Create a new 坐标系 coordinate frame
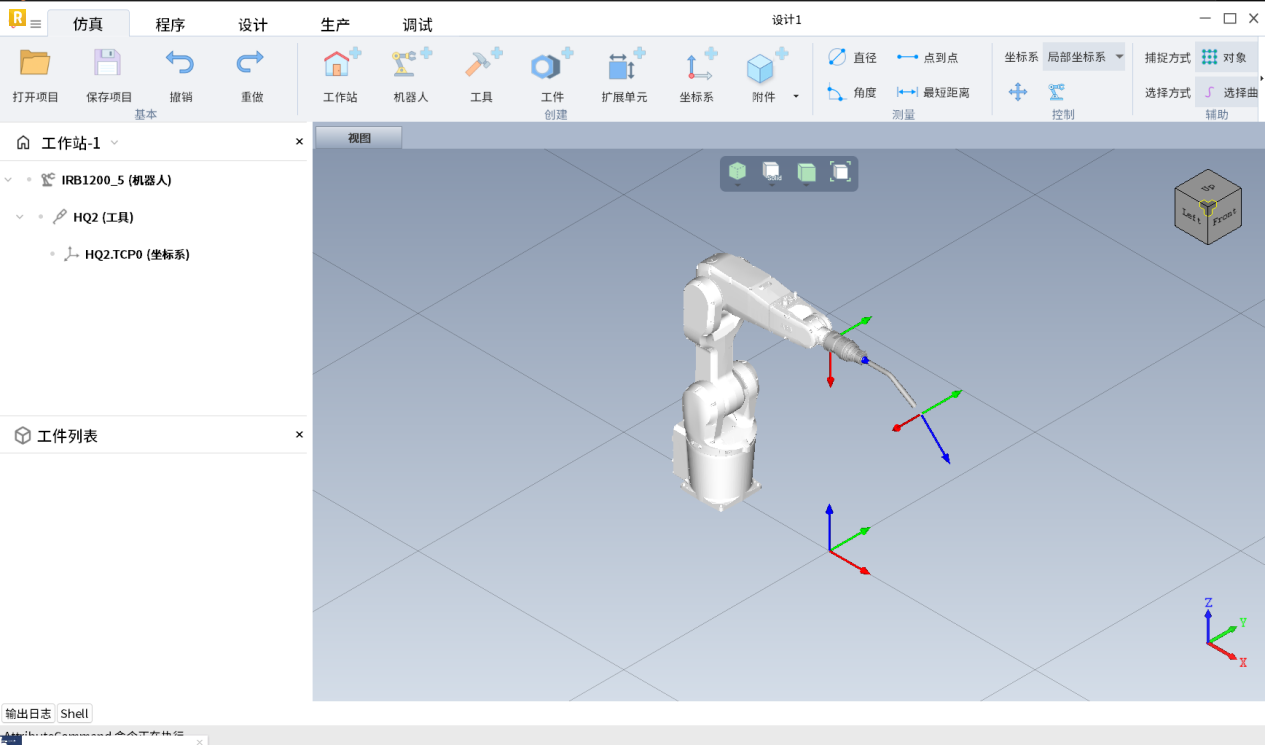The height and width of the screenshot is (745, 1265). 696,66
